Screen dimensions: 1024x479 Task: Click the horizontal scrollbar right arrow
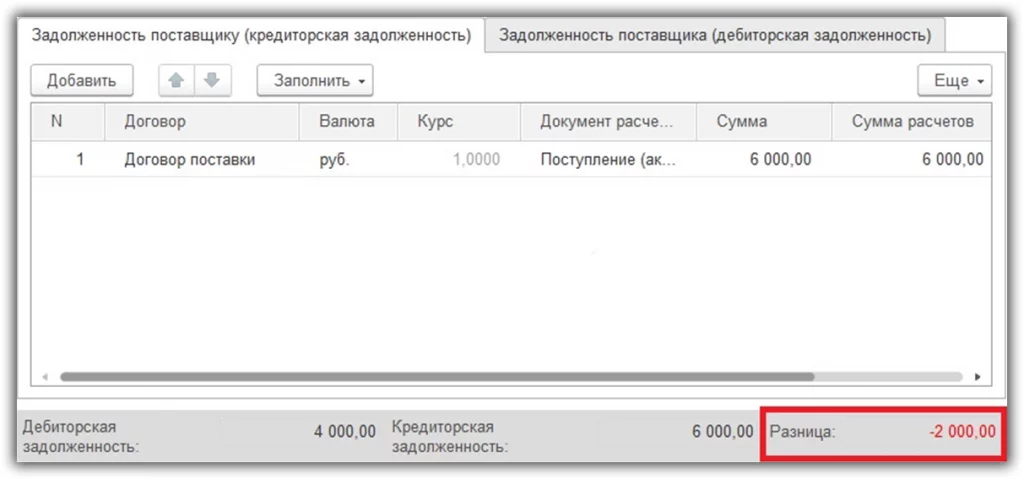pos(977,377)
